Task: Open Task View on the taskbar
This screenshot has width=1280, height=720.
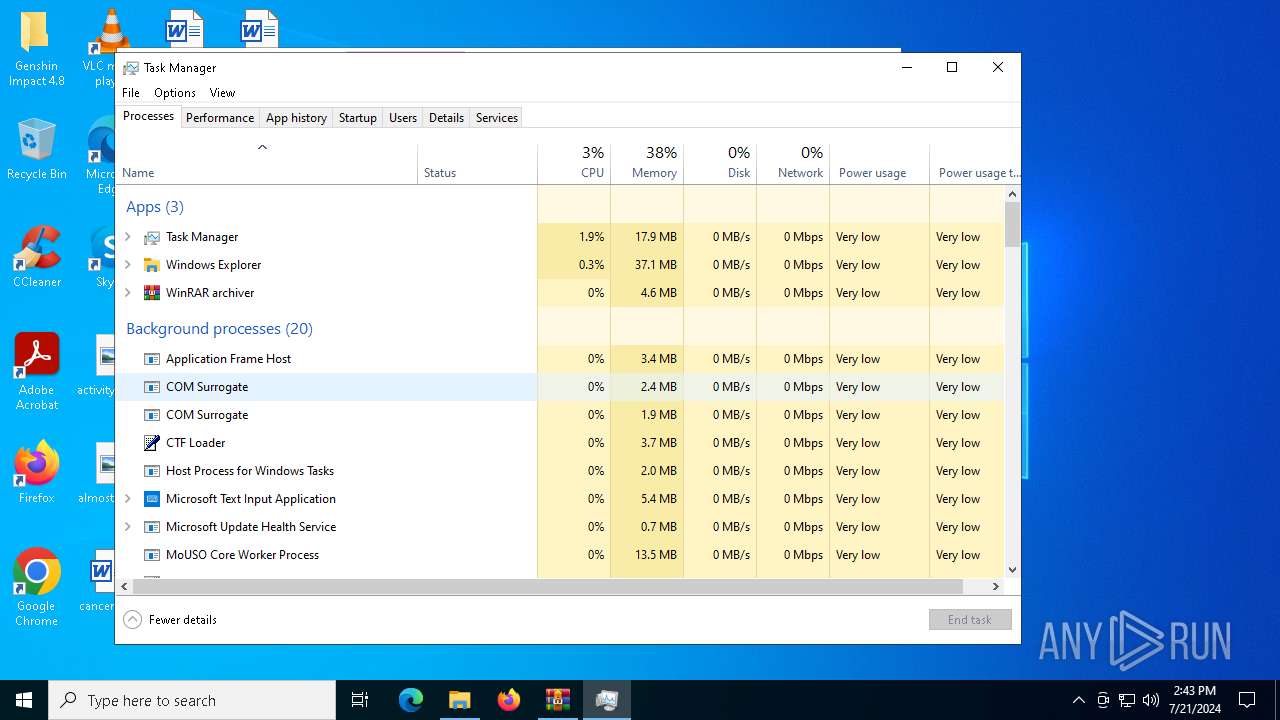Action: 360,700
